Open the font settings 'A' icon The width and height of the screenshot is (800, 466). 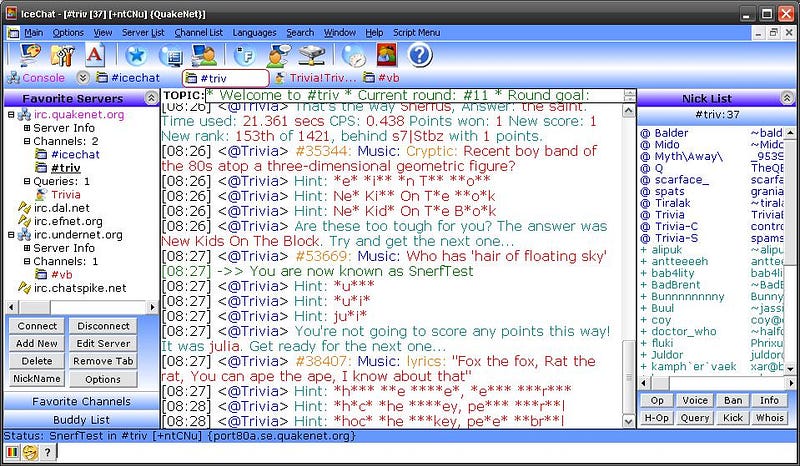tap(95, 55)
